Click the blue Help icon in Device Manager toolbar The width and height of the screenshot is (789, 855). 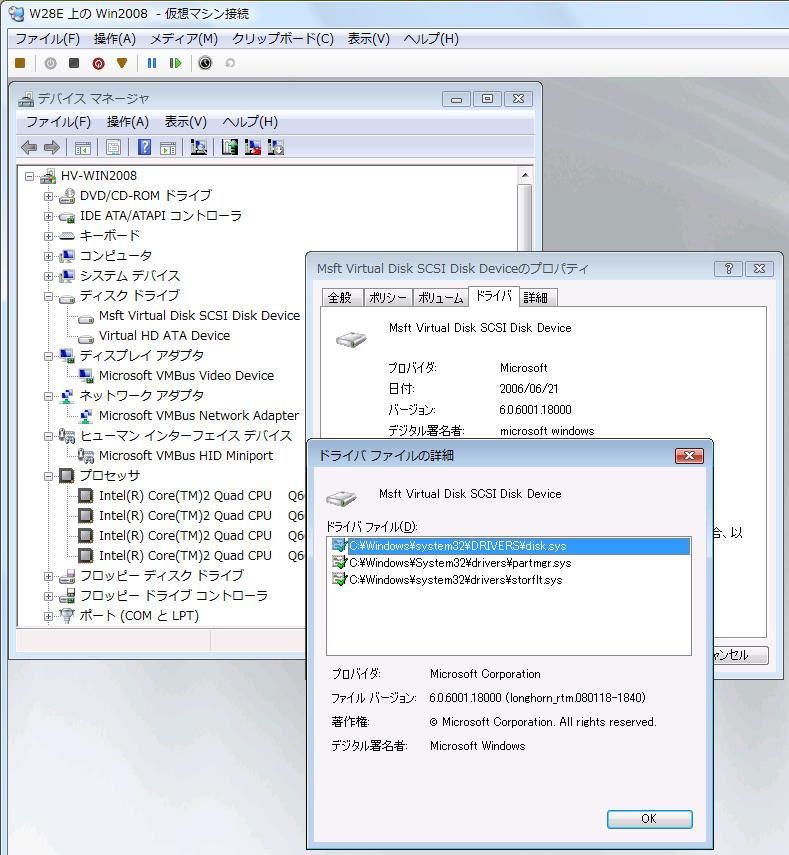pos(145,147)
